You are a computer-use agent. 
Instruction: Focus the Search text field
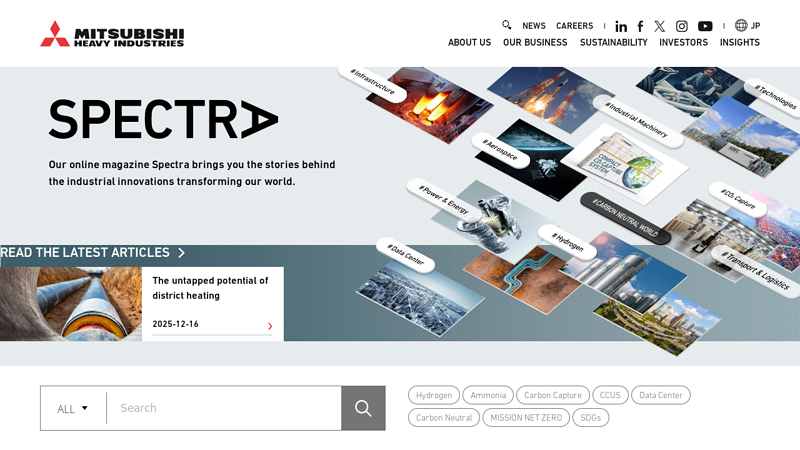point(224,408)
